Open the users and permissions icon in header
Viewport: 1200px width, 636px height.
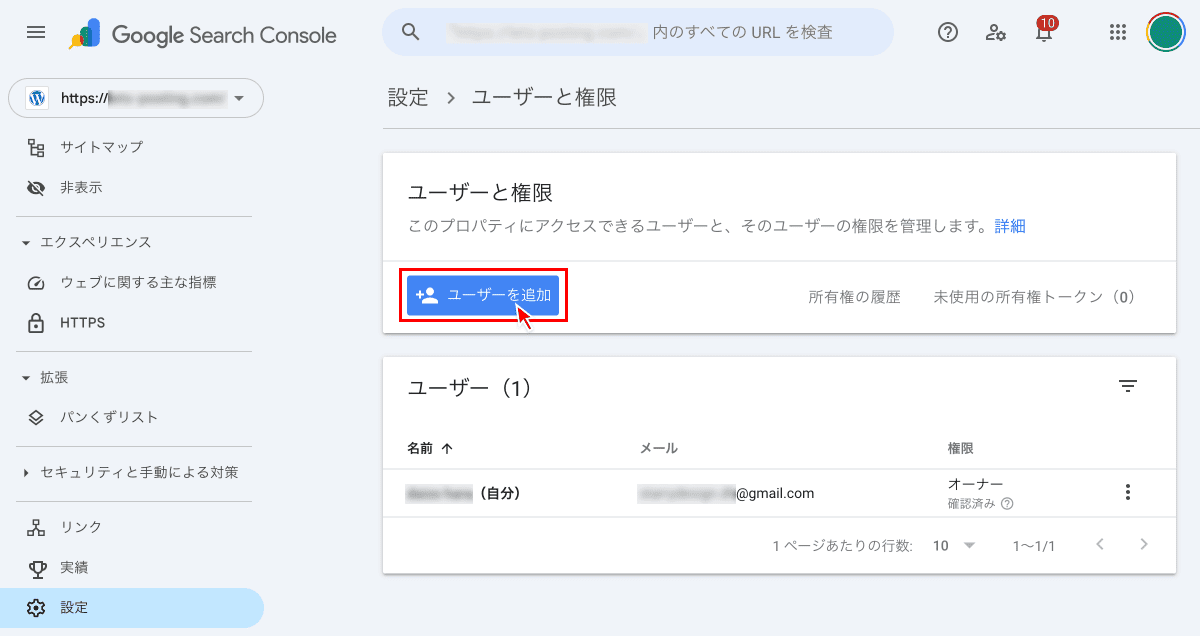click(x=995, y=32)
